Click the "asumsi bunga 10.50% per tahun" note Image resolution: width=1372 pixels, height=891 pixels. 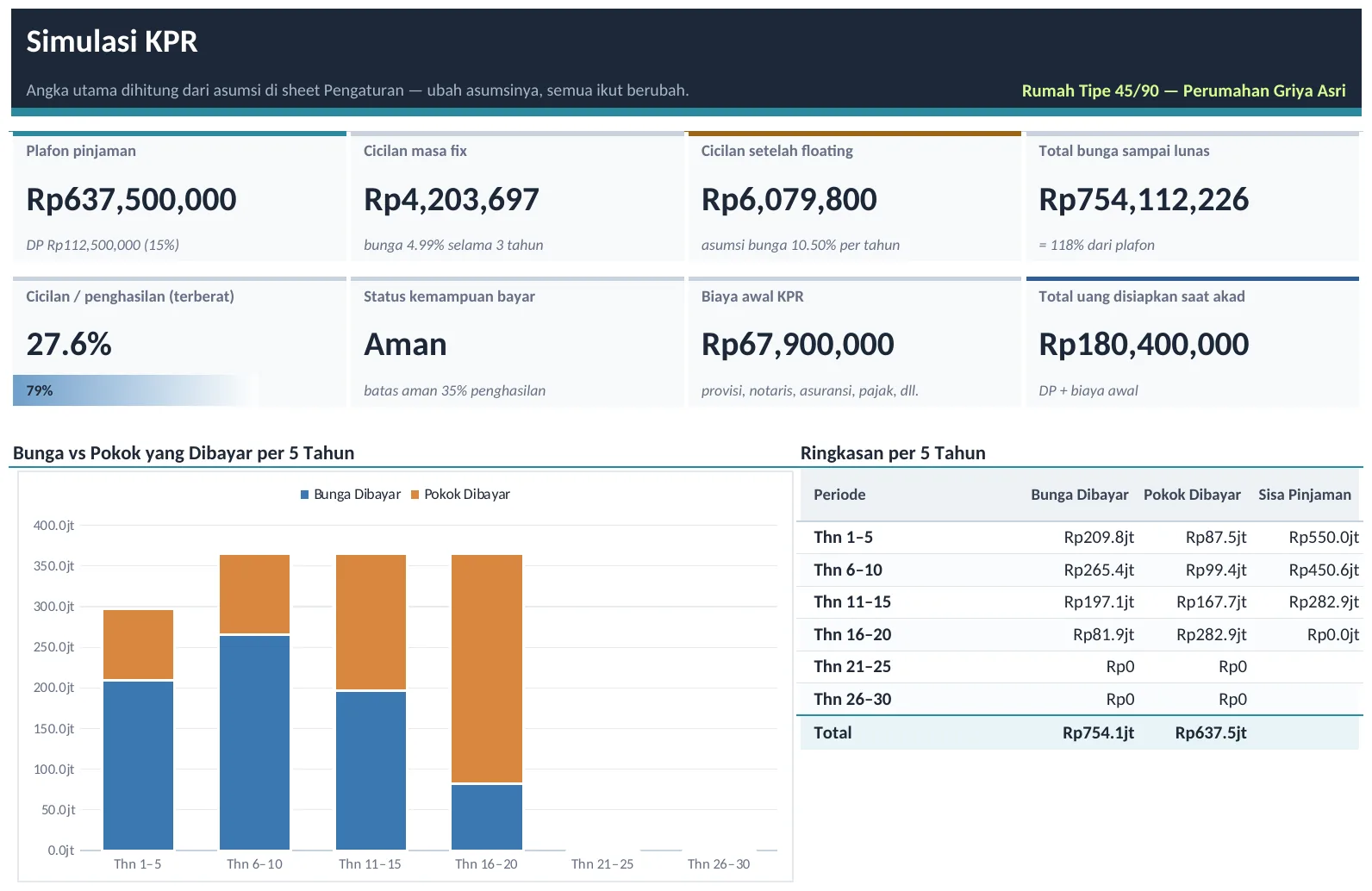pos(801,245)
